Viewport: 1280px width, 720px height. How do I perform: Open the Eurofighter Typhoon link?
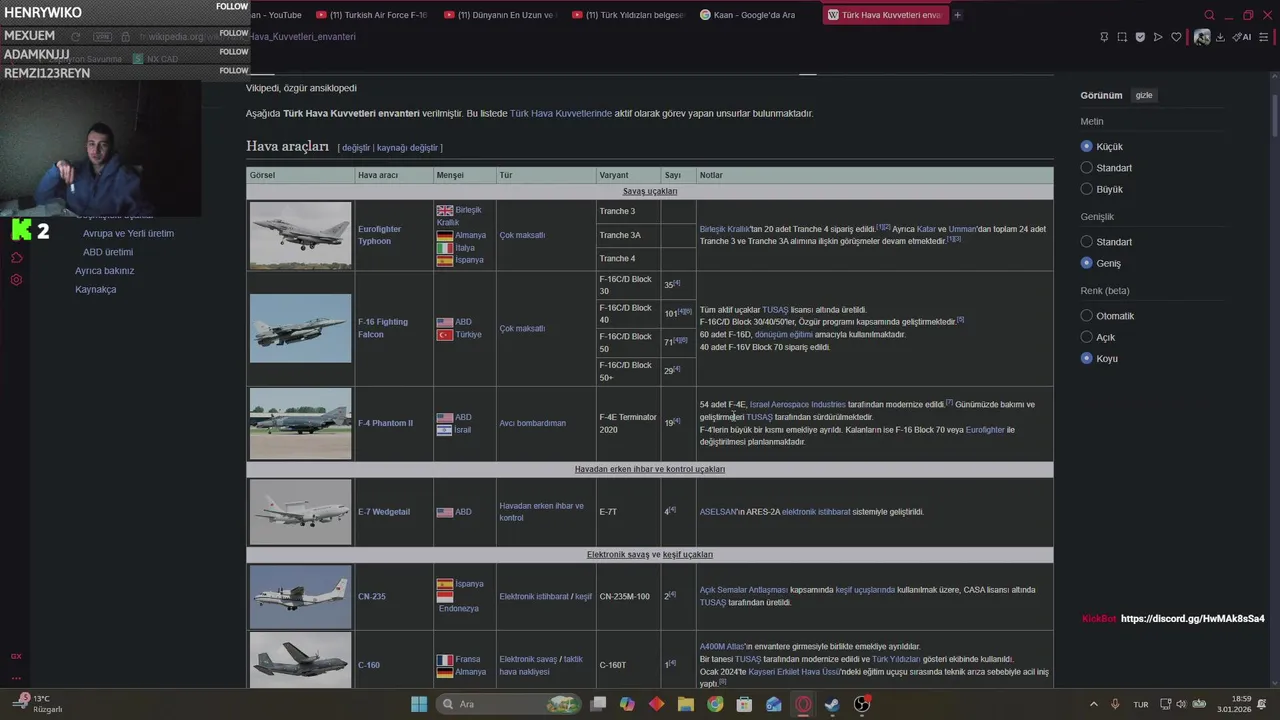379,235
